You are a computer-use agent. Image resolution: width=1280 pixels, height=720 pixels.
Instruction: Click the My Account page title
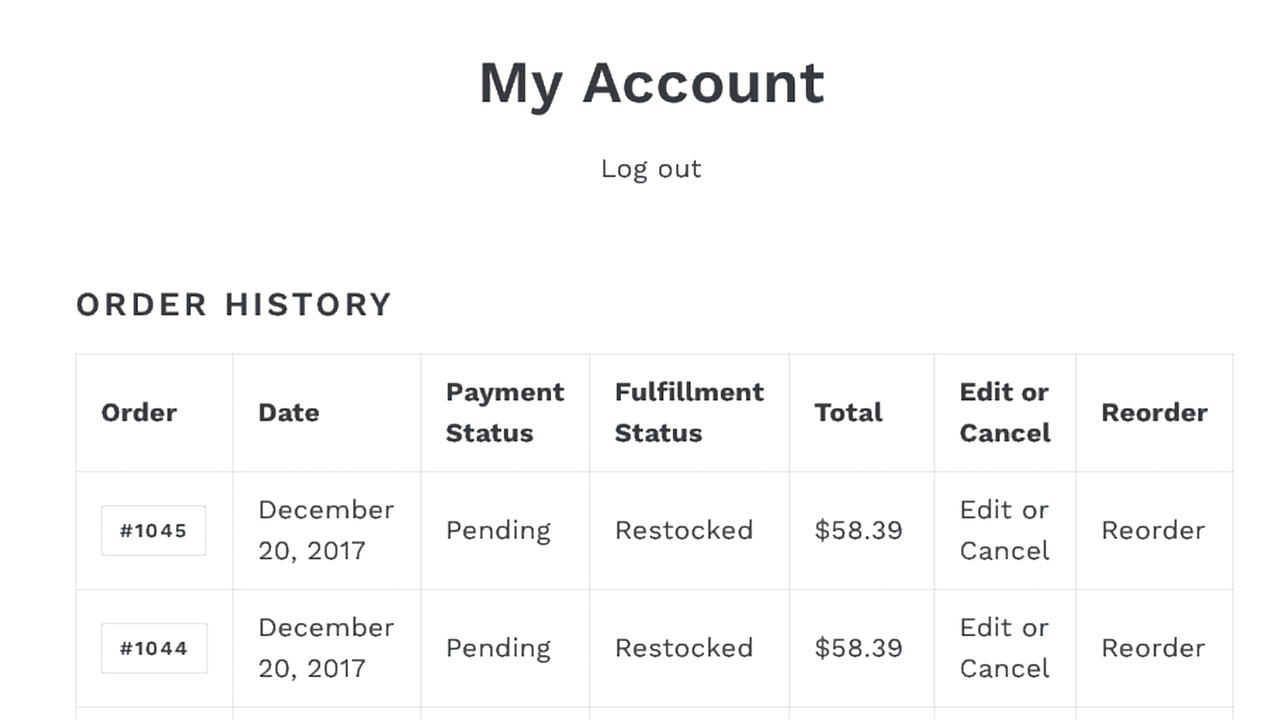pos(651,83)
